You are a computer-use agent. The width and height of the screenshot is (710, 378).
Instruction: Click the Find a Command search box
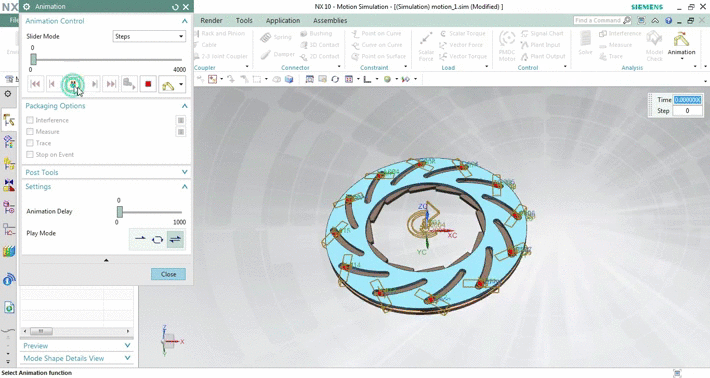[x=602, y=20]
